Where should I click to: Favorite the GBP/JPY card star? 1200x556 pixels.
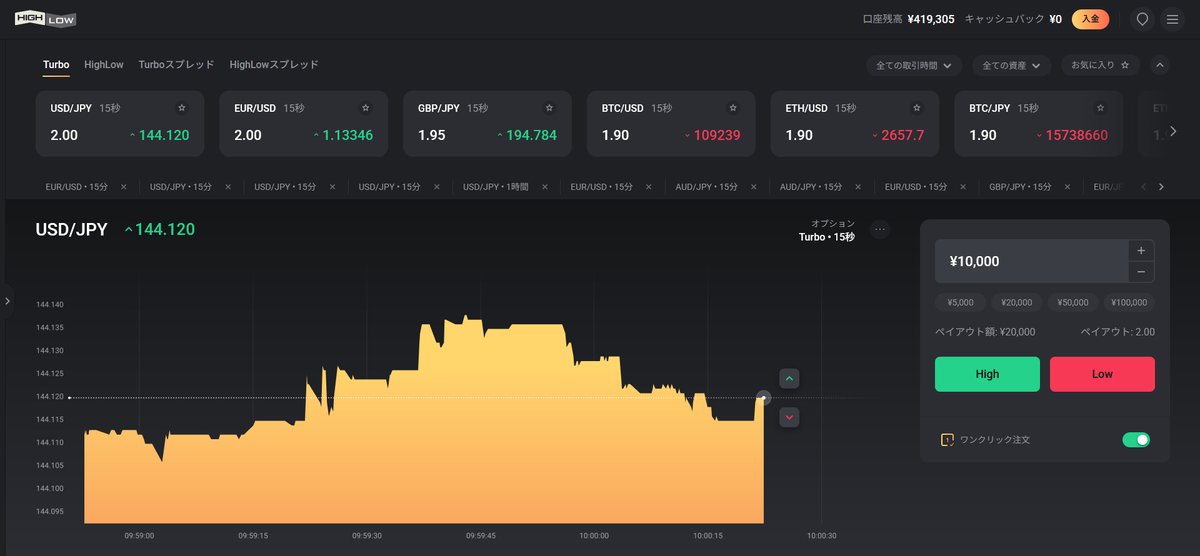click(x=549, y=107)
